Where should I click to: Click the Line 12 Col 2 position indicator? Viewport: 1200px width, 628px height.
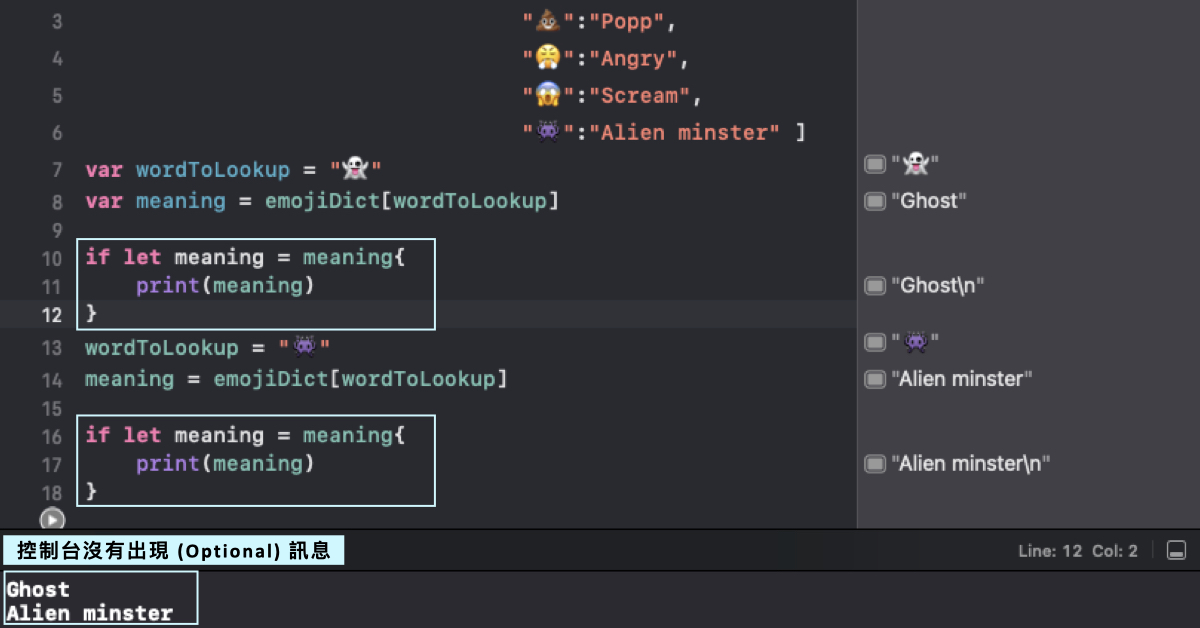tap(1077, 551)
